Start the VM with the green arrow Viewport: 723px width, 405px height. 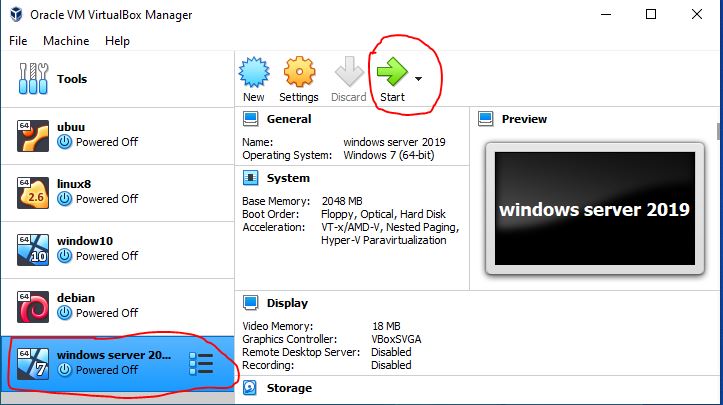tap(392, 71)
